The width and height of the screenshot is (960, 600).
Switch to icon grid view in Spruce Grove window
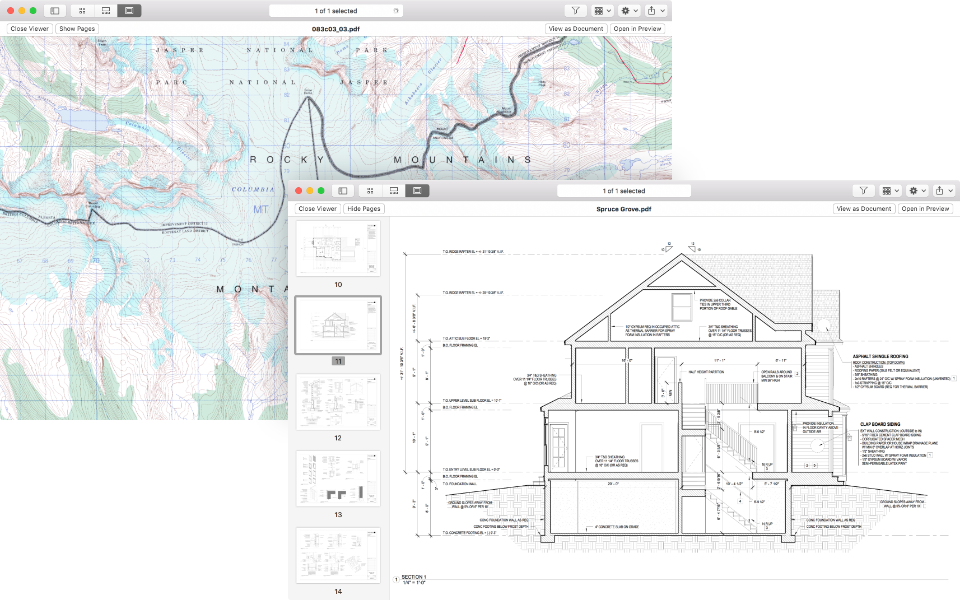pos(370,190)
